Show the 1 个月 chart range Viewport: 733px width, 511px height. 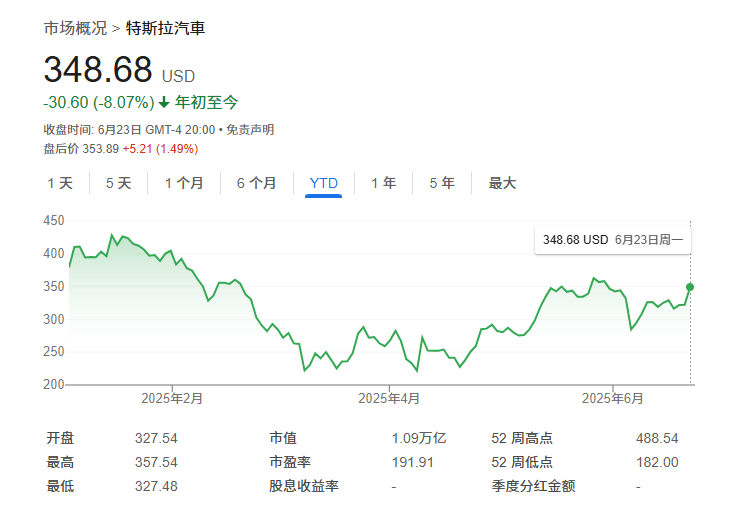pos(184,183)
